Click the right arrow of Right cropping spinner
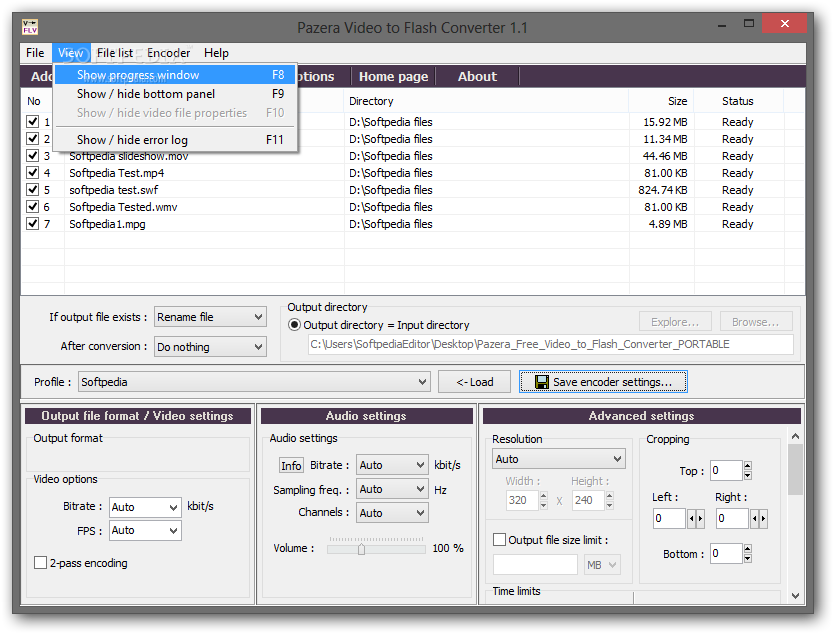The image size is (834, 634). pyautogui.click(x=763, y=519)
